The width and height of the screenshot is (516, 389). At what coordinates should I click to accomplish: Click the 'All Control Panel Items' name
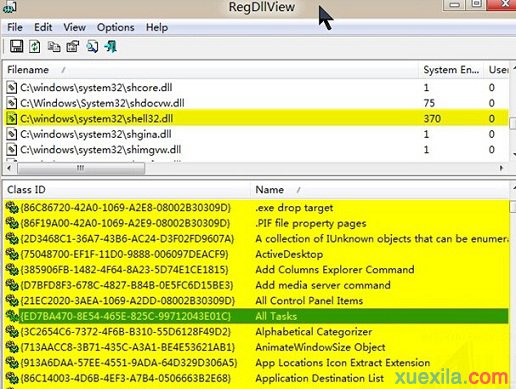pyautogui.click(x=309, y=300)
